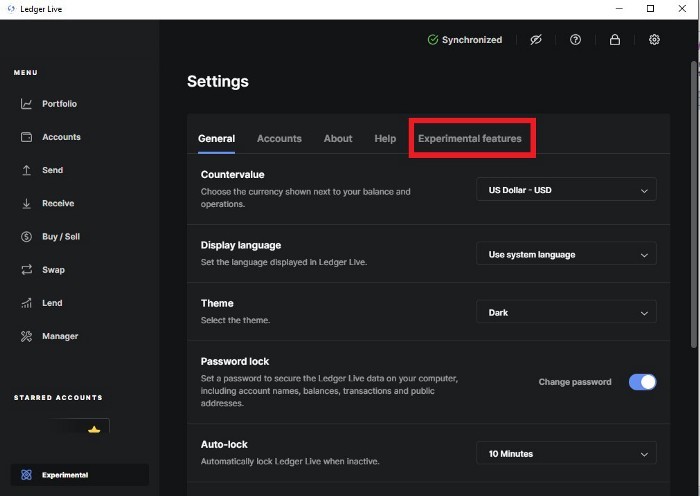Click the Synchronized status text

click(x=472, y=40)
